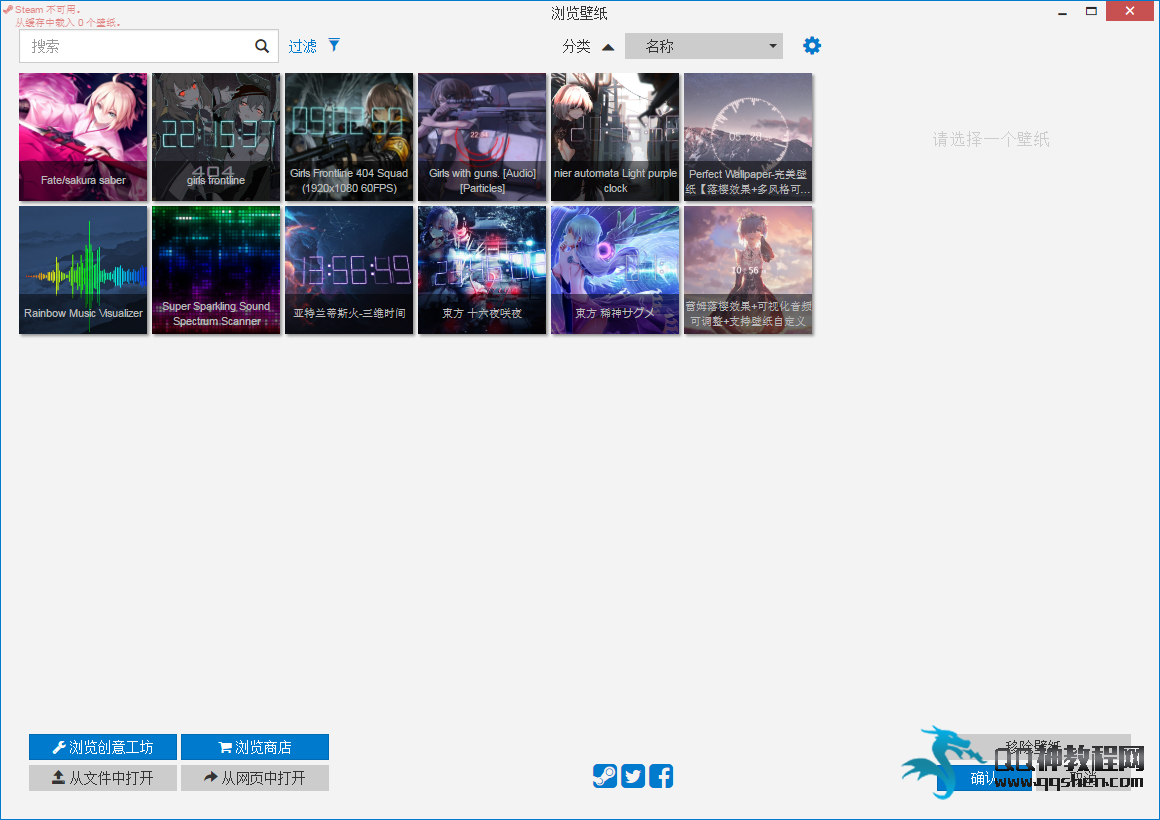Select the 亚特兰蒂斯火-三维时间 wallpaper
The width and height of the screenshot is (1160, 820).
click(x=349, y=270)
